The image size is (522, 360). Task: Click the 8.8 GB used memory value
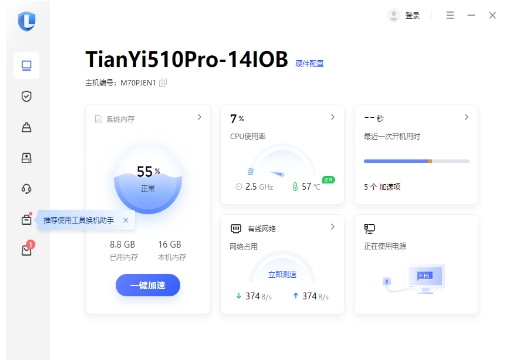pyautogui.click(x=122, y=245)
